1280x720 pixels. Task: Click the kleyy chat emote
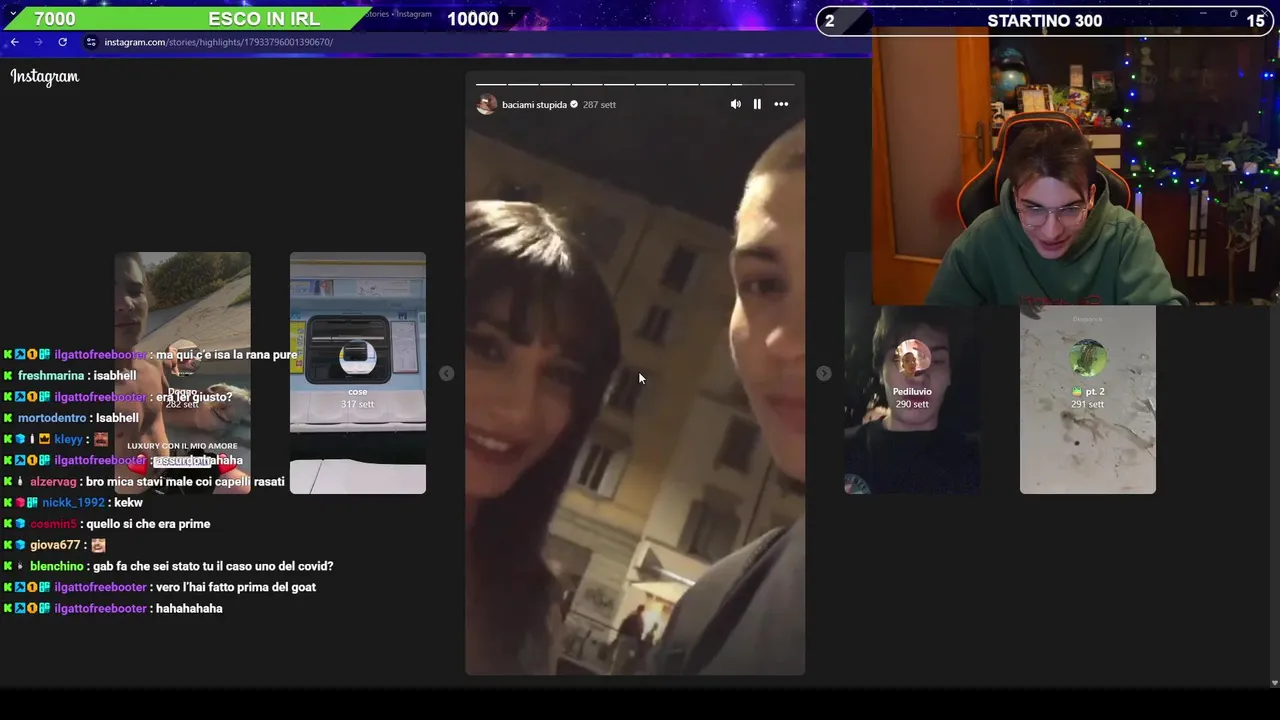coord(101,439)
